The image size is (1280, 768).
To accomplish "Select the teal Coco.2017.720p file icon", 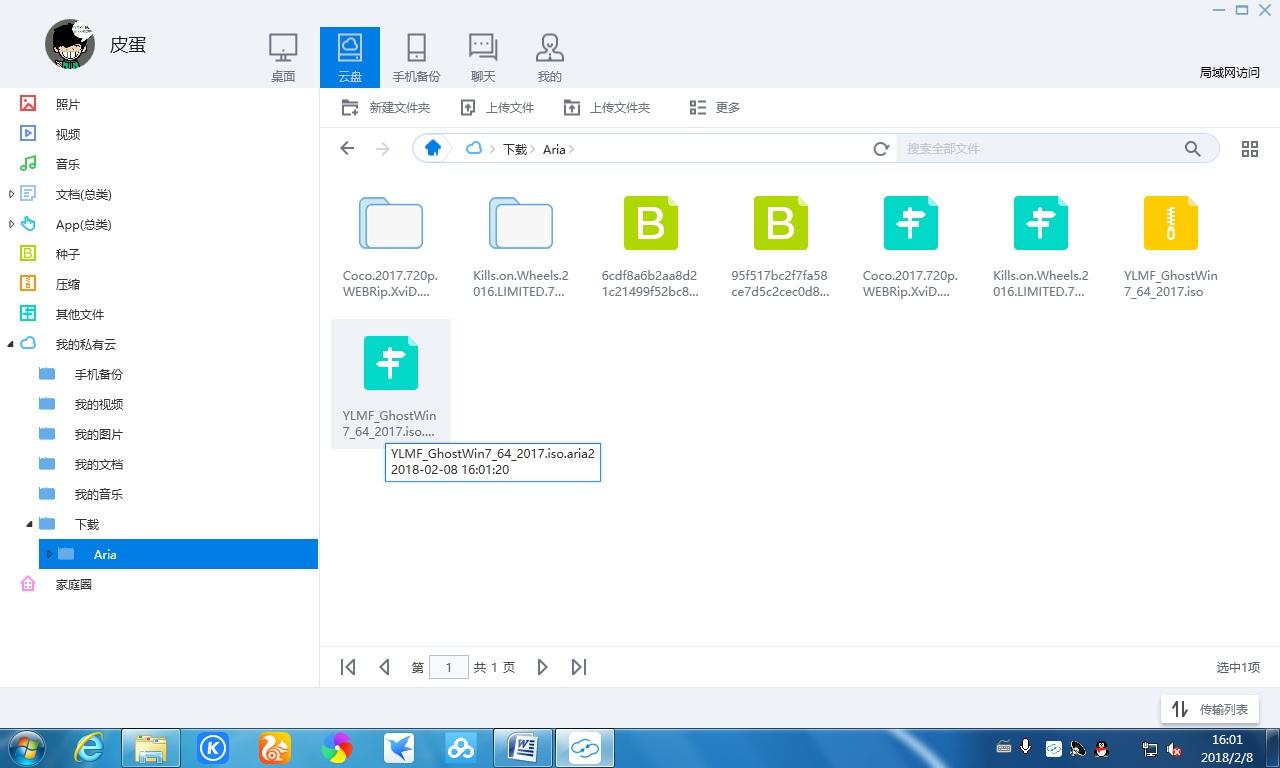I will 911,223.
